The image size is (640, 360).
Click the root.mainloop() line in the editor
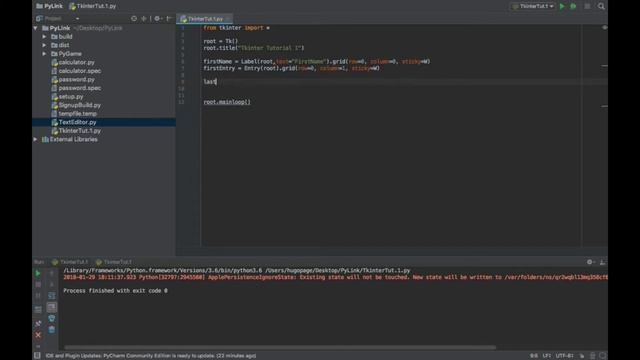pyautogui.click(x=227, y=102)
